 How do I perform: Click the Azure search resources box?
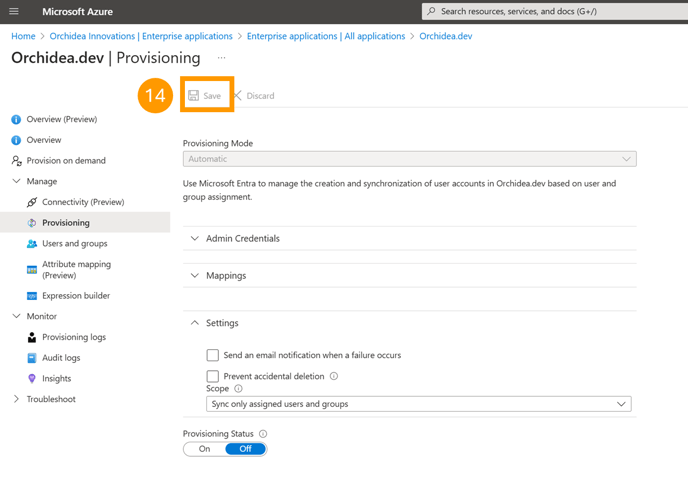[x=555, y=11]
